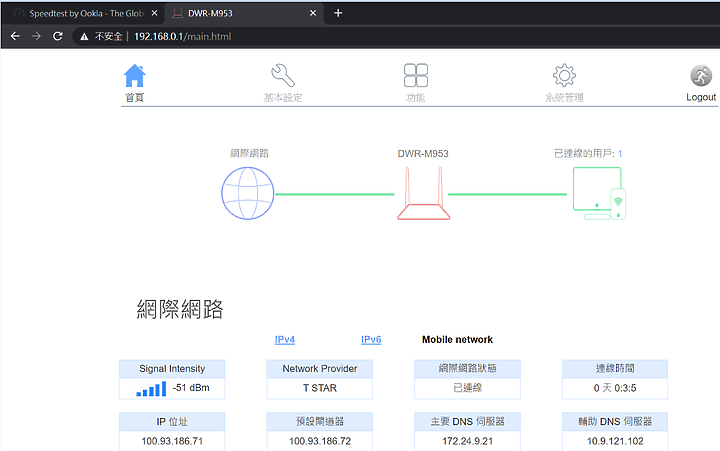Open the 系統管理 gear icon

click(564, 75)
